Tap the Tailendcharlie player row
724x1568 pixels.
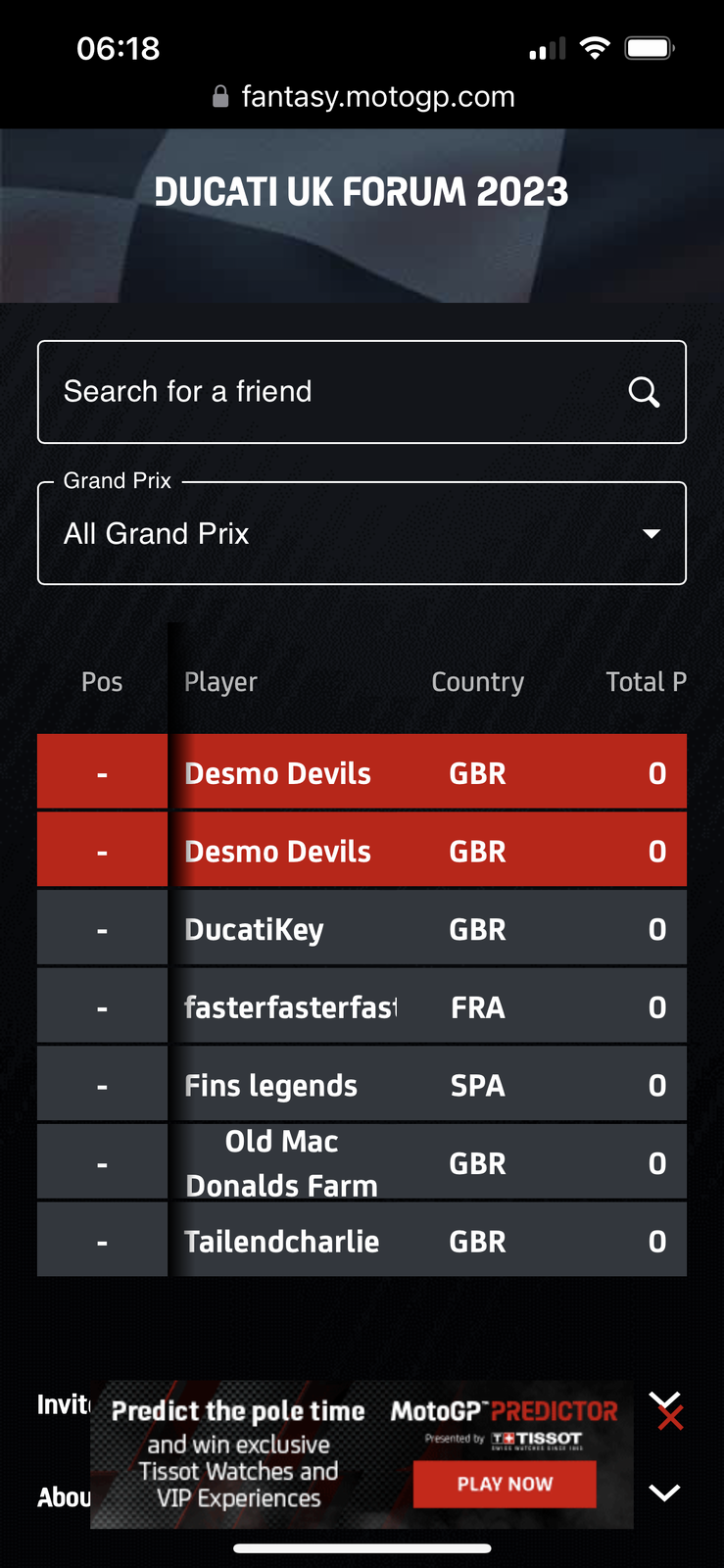[362, 1241]
